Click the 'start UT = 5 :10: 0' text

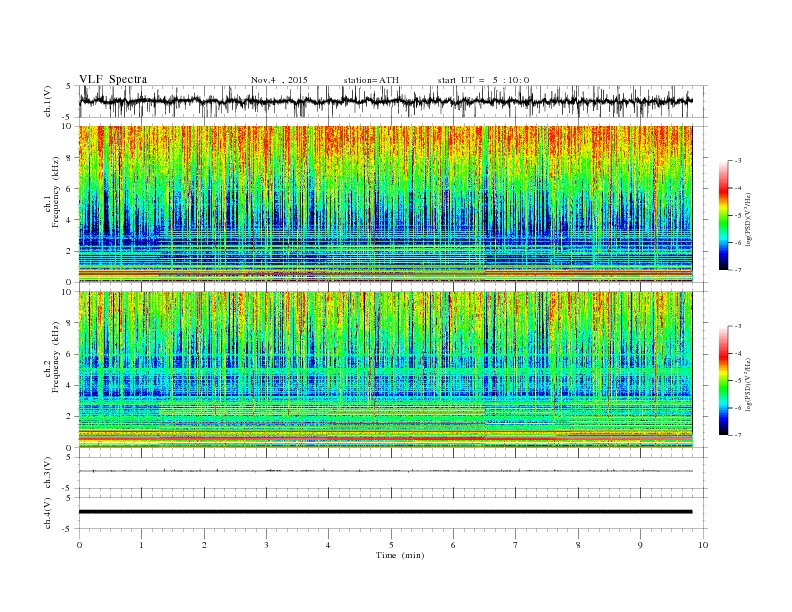click(483, 80)
